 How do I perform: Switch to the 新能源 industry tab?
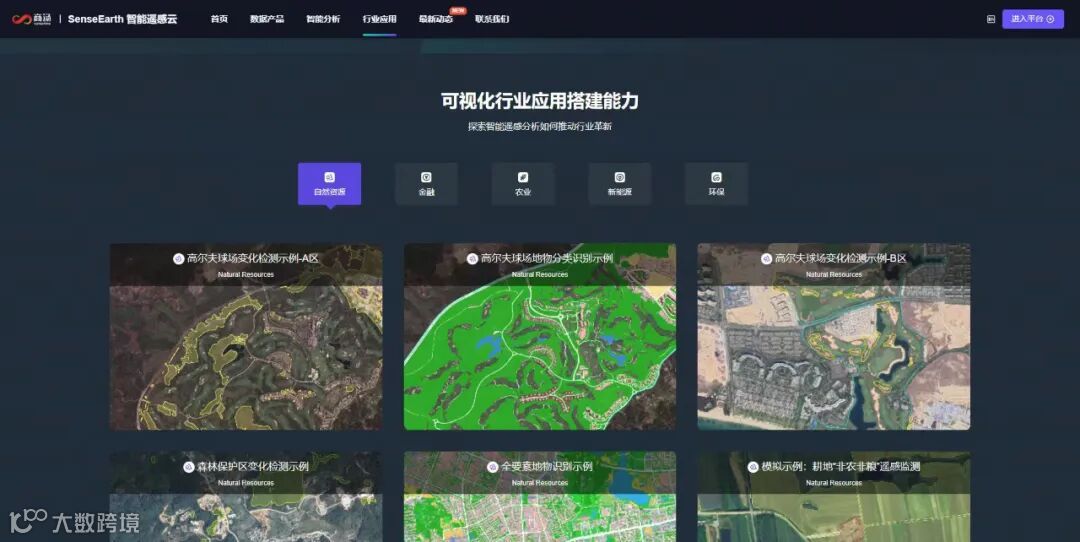point(619,184)
